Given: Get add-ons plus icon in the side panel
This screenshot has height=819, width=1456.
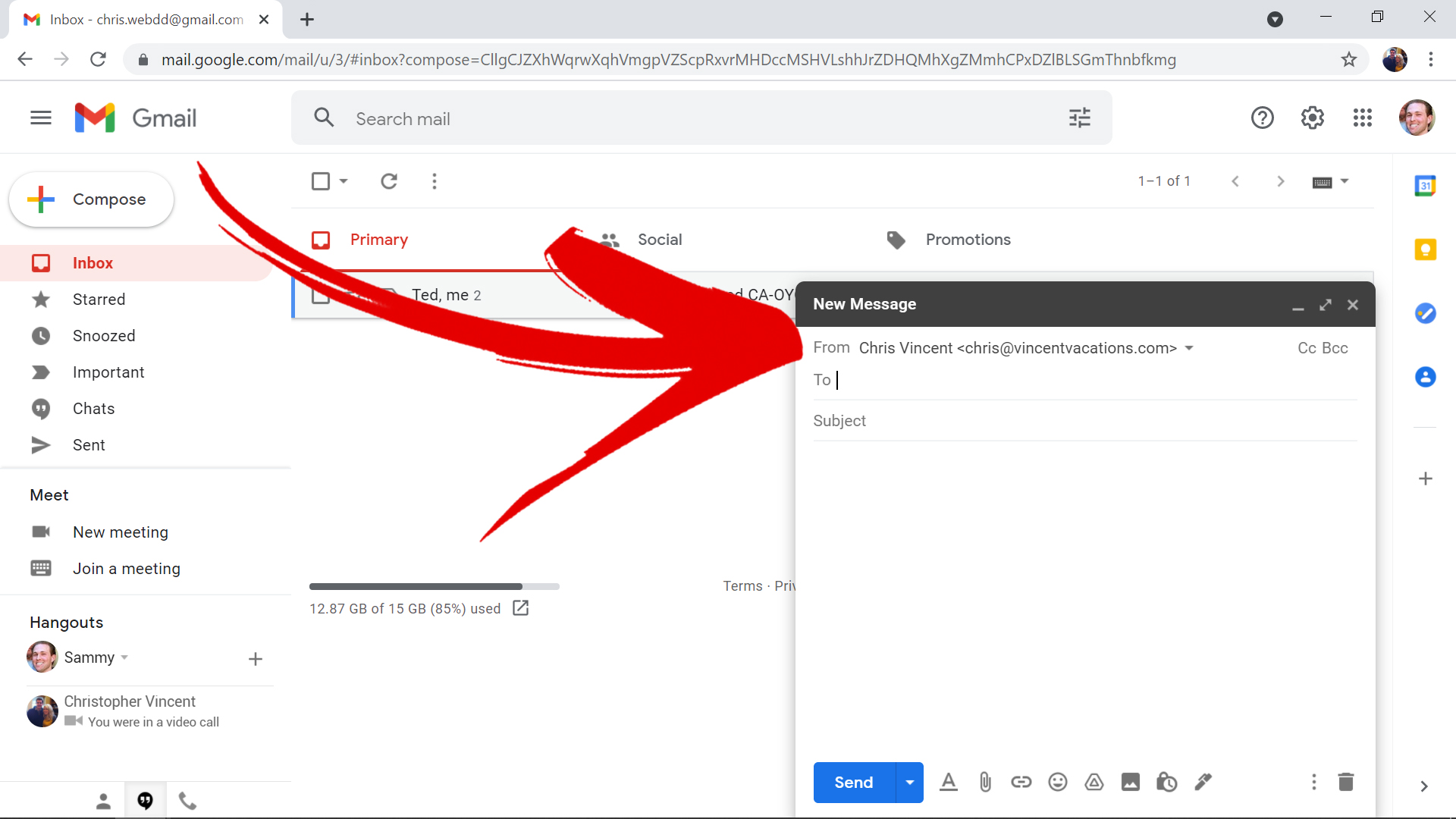Looking at the screenshot, I should [x=1426, y=479].
